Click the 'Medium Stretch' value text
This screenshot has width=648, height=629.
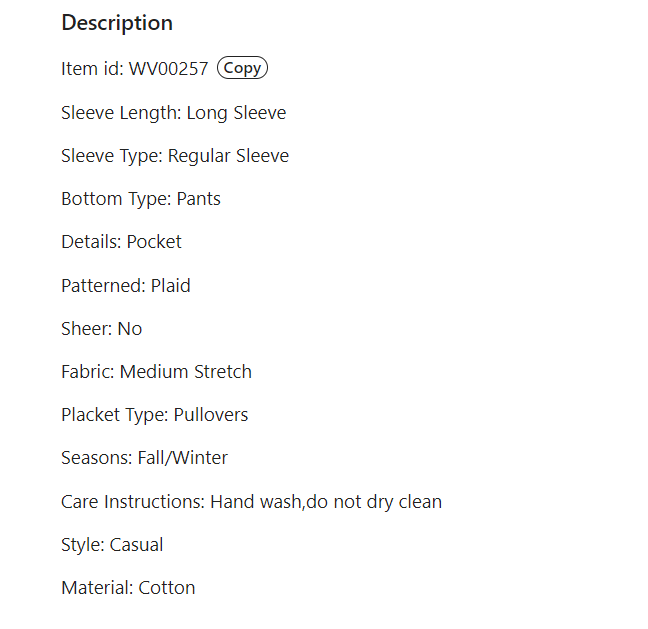[186, 372]
